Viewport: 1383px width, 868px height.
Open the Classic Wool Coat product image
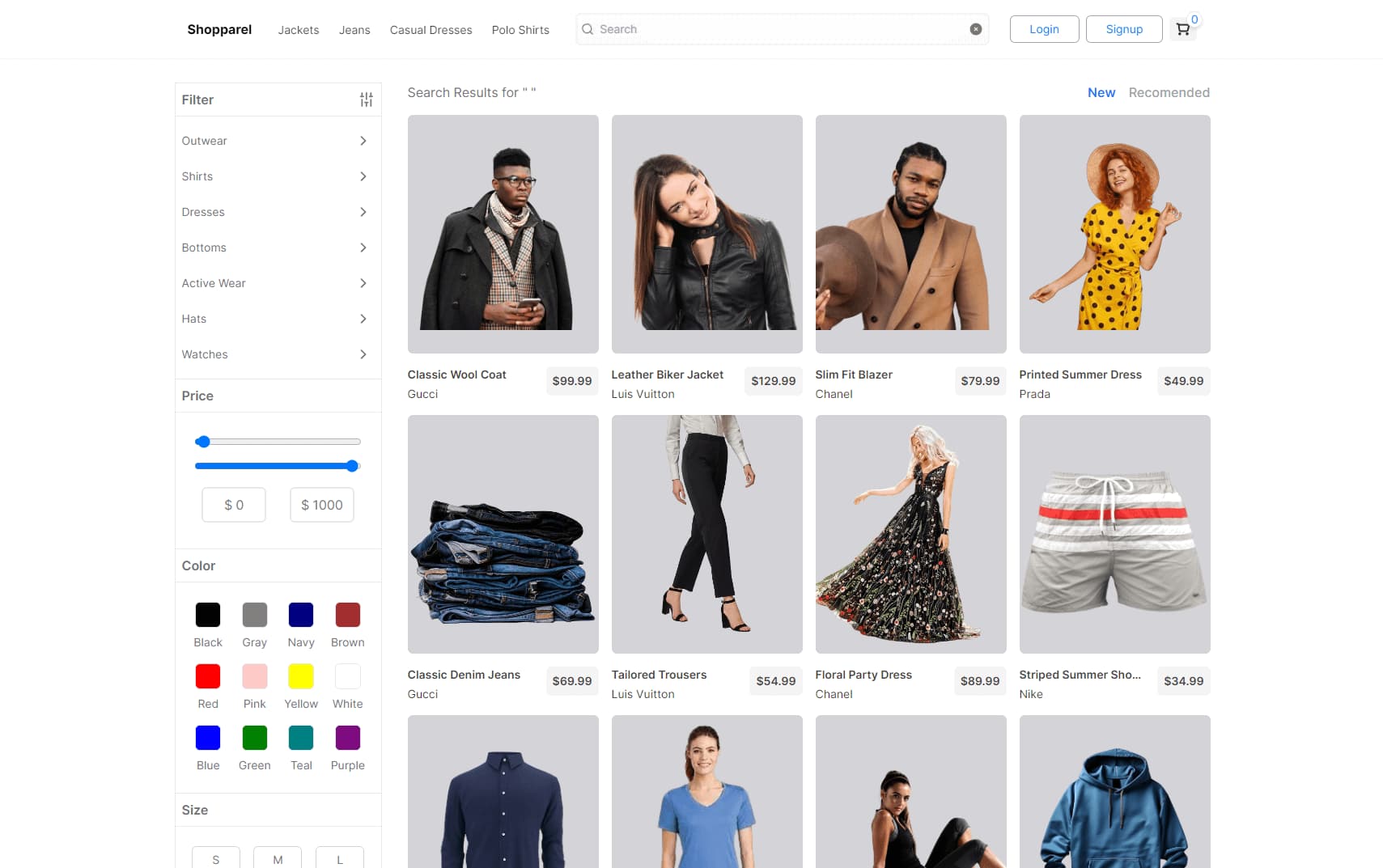pos(503,234)
